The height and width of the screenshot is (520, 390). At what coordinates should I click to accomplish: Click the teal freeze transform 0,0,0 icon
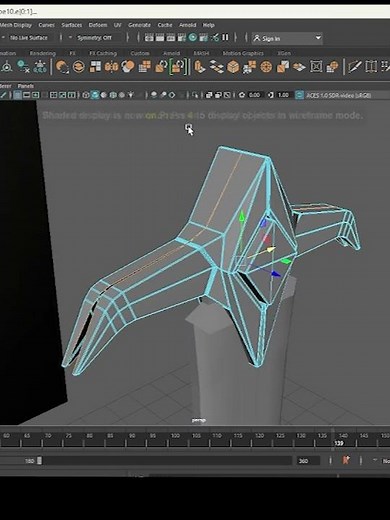[x=40, y=67]
